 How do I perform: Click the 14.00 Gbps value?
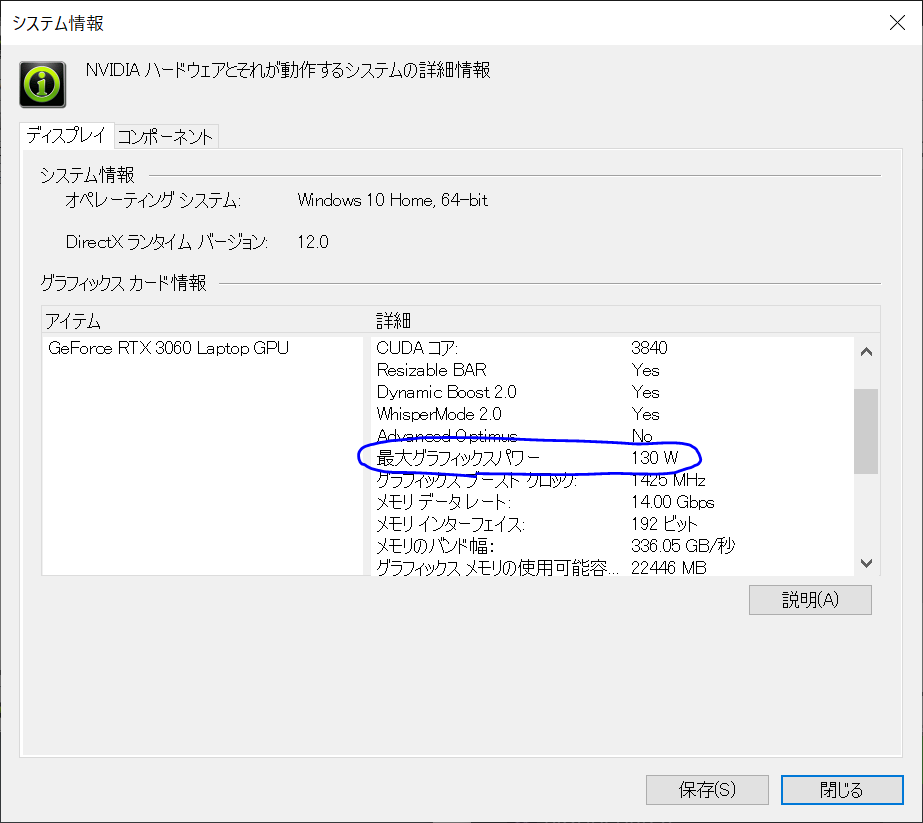point(673,502)
